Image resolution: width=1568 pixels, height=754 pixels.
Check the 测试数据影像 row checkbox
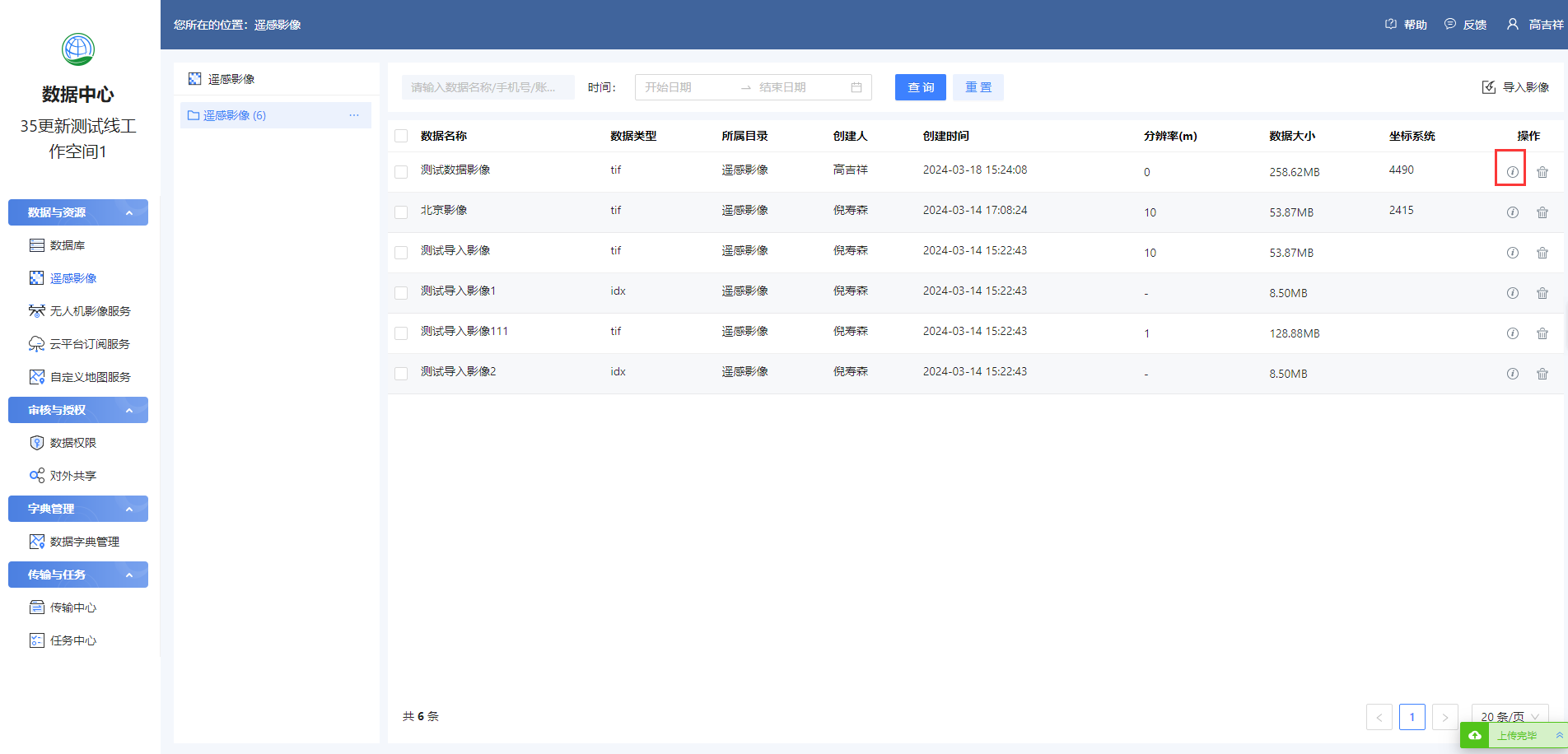(x=401, y=172)
